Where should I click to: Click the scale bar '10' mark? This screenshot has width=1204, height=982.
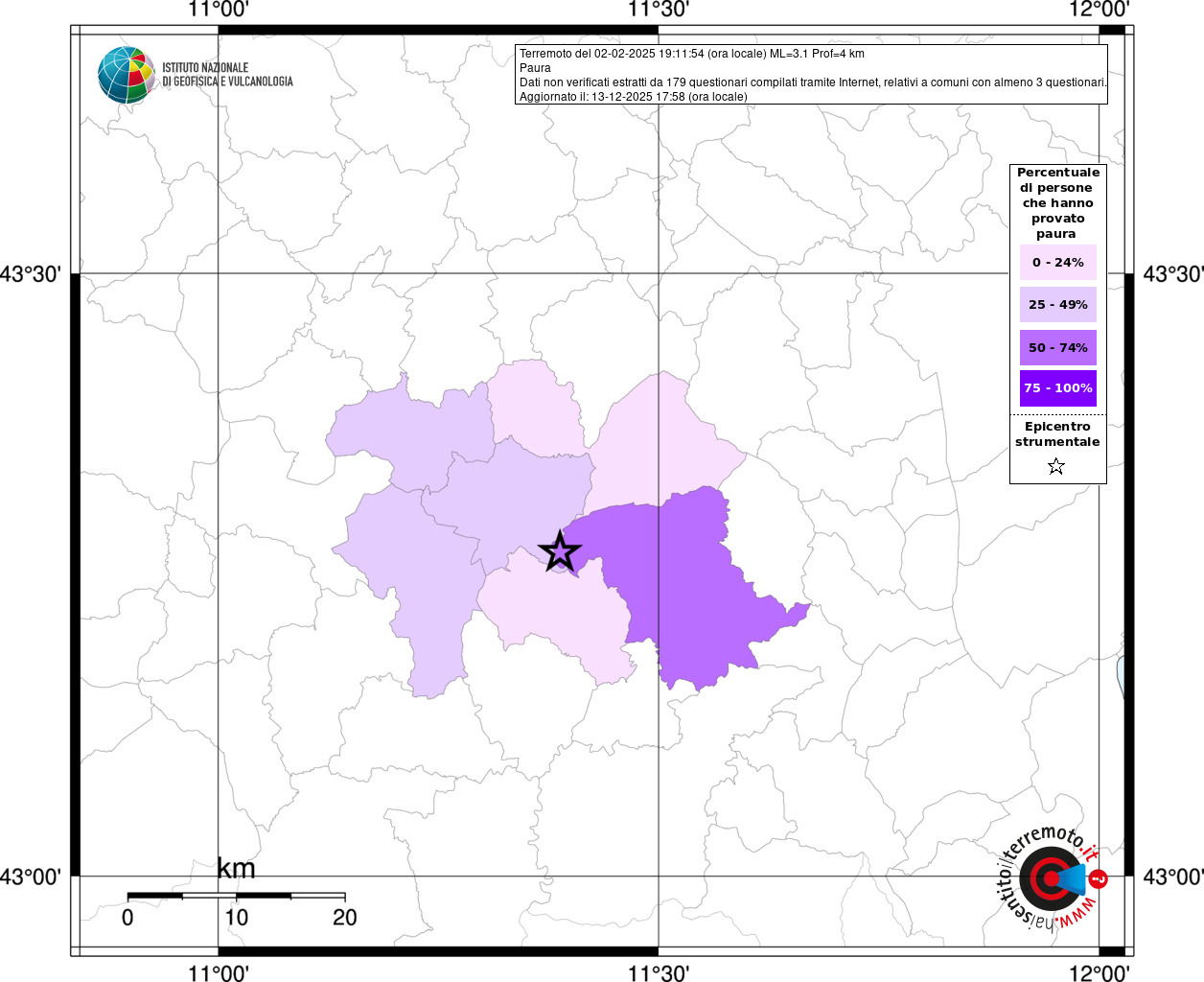pyautogui.click(x=236, y=918)
